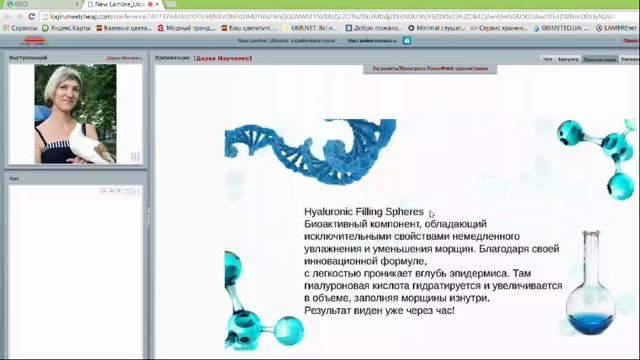Screen dimensions: 640x360
Task: Open the Сервисы apps bookmark
Action: [x=20, y=28]
